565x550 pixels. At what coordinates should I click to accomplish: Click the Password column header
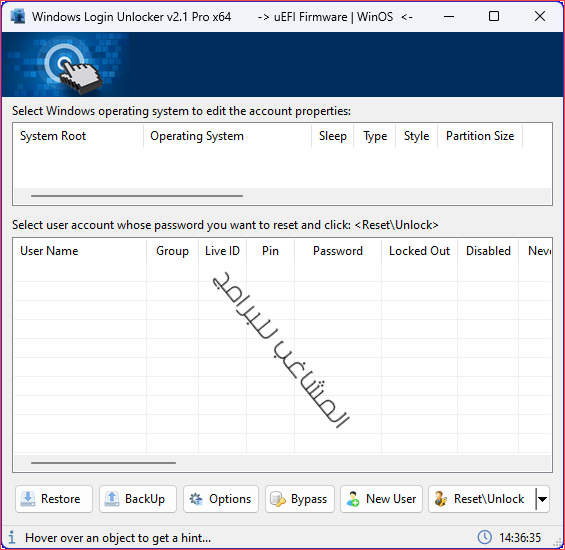(x=338, y=251)
